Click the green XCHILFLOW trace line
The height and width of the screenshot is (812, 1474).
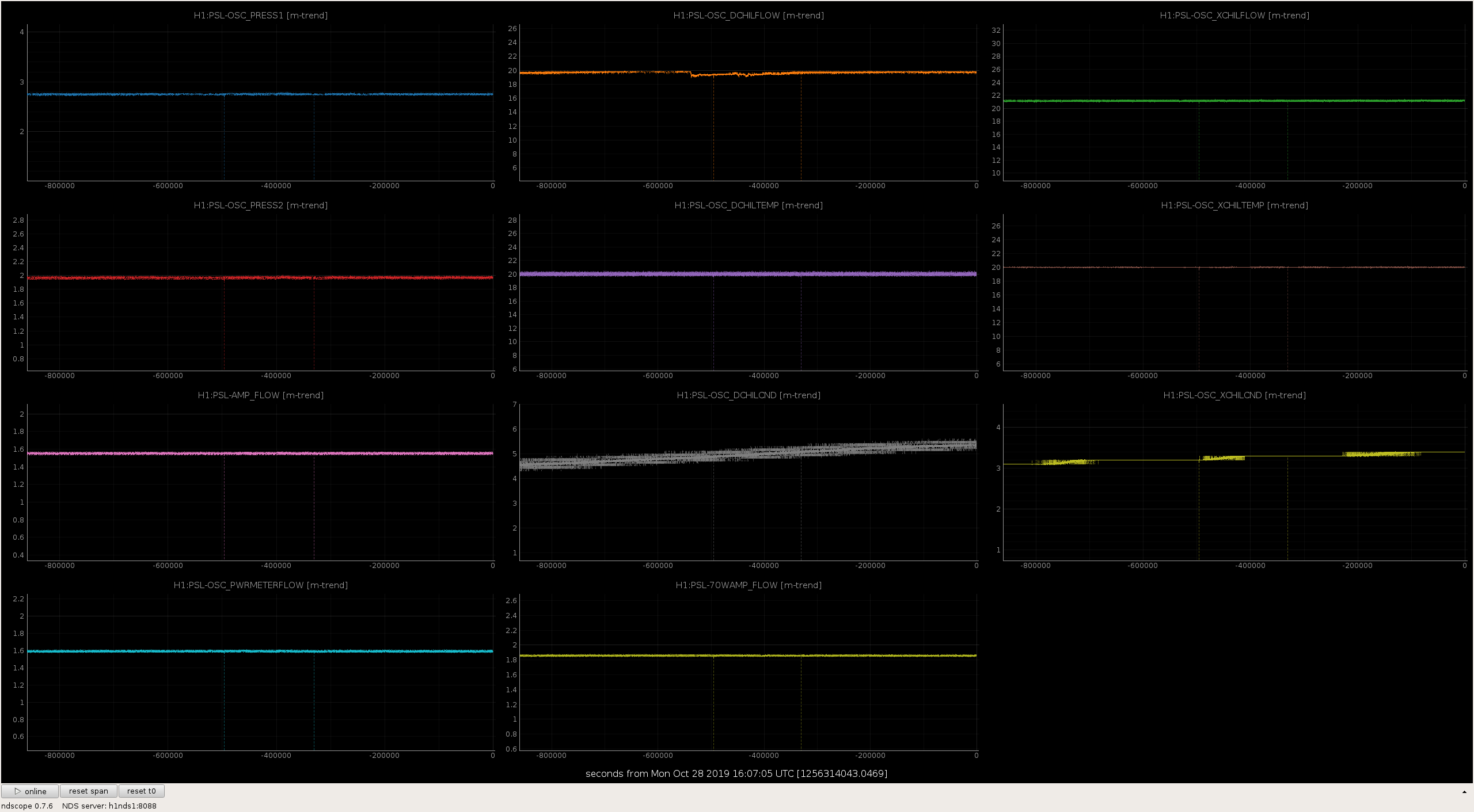tap(1234, 101)
